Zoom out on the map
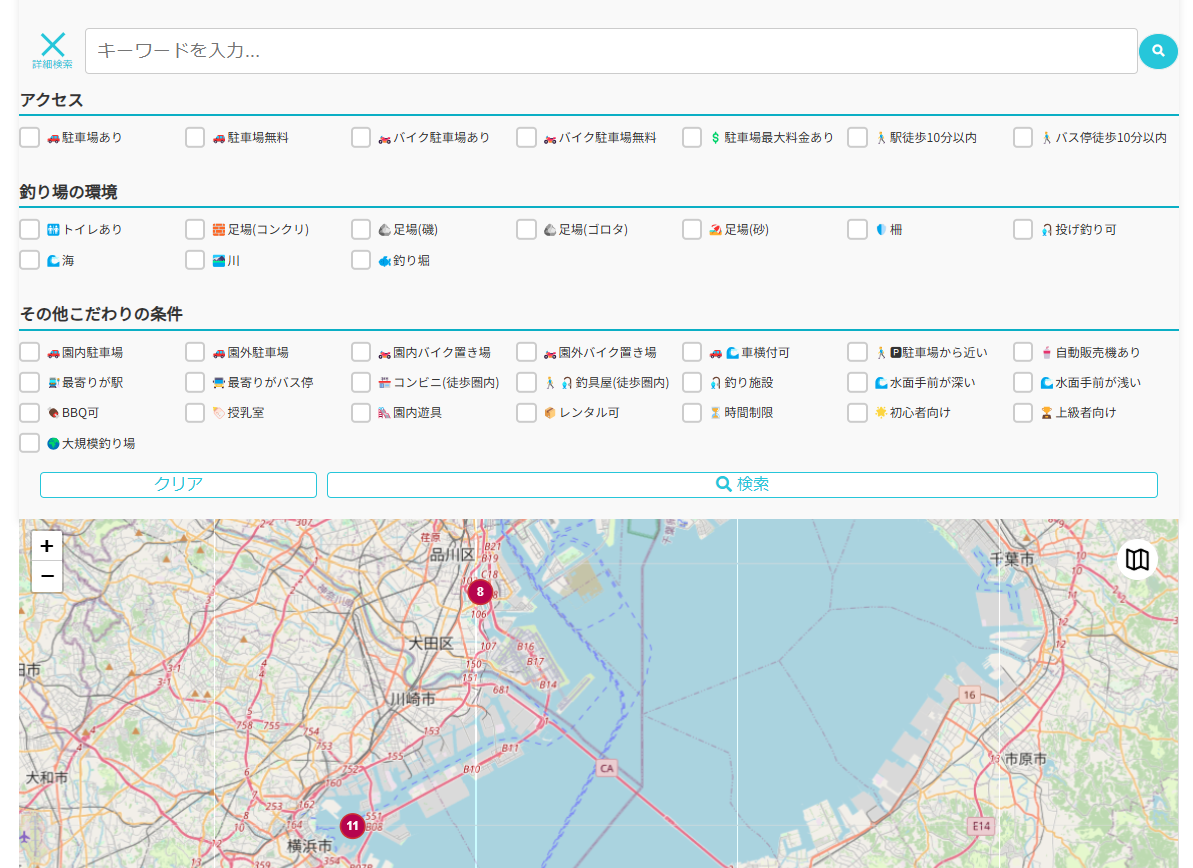Viewport: 1193px width, 868px height. click(x=47, y=576)
